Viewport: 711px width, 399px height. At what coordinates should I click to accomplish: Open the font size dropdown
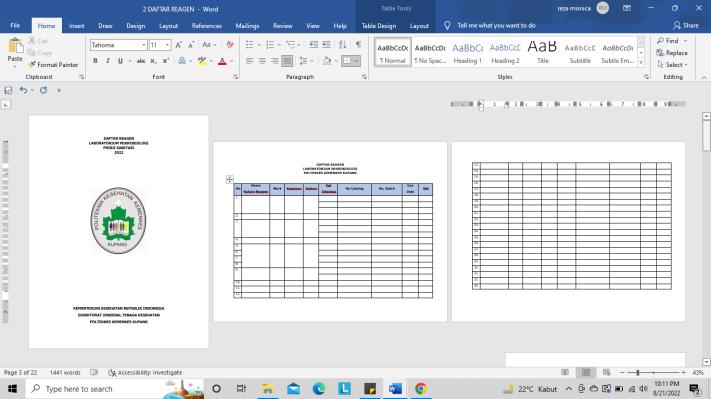[167, 45]
